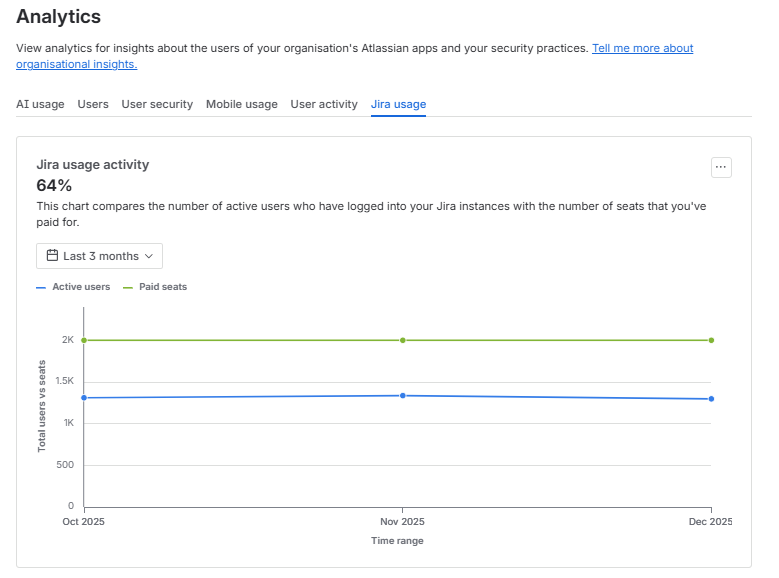Click the 64% usage value
Image resolution: width=779 pixels, height=578 pixels.
click(54, 185)
